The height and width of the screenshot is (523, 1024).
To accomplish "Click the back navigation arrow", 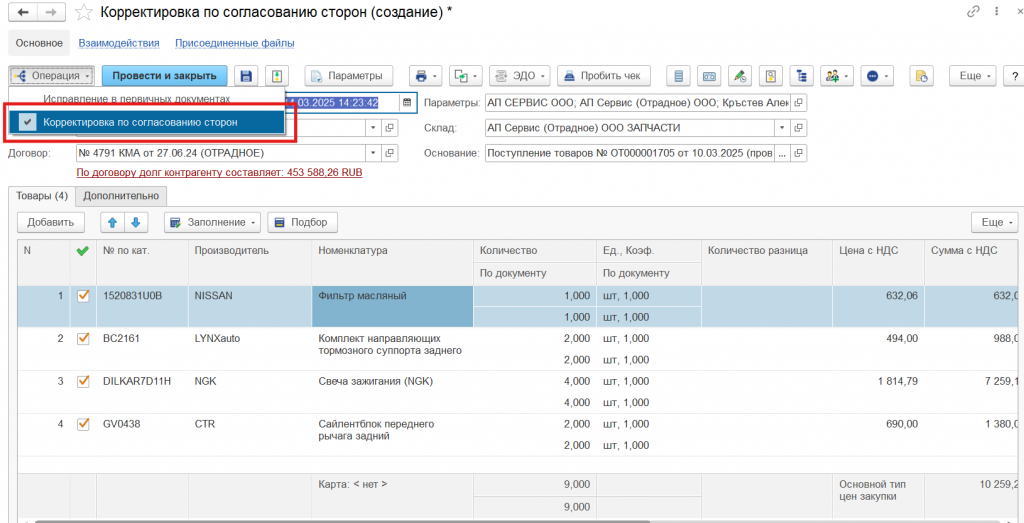I will (22, 13).
